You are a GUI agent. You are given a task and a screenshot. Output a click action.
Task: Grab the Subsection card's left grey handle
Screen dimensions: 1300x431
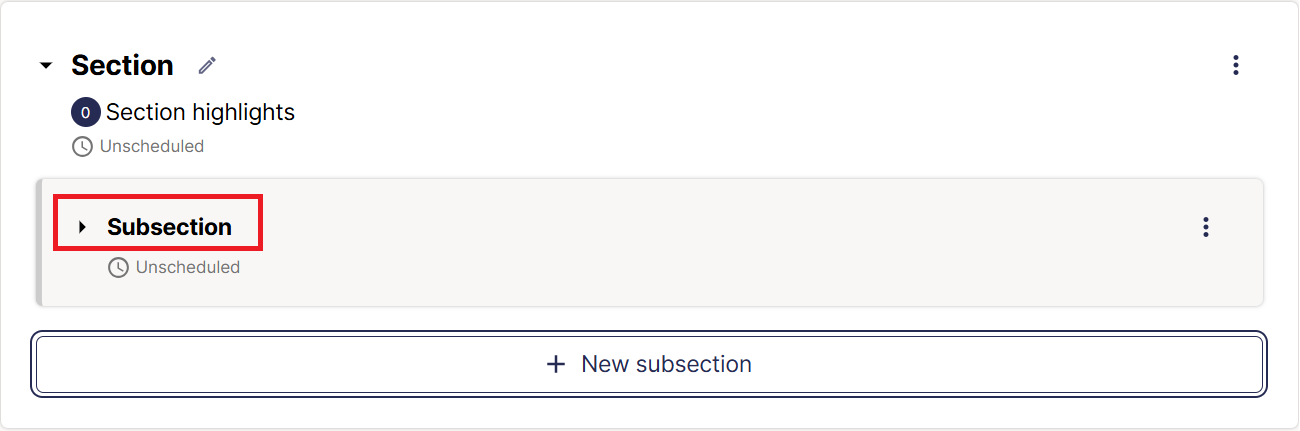39,242
